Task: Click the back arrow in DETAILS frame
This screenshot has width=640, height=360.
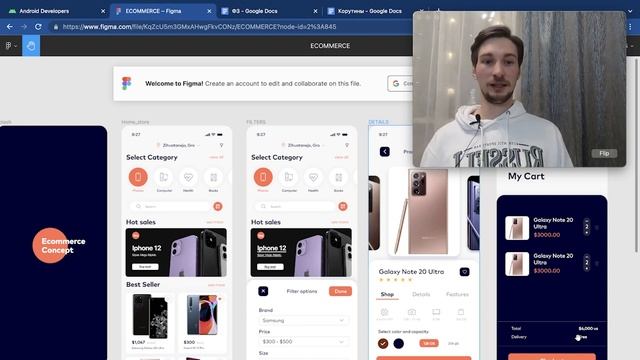Action: (384, 152)
